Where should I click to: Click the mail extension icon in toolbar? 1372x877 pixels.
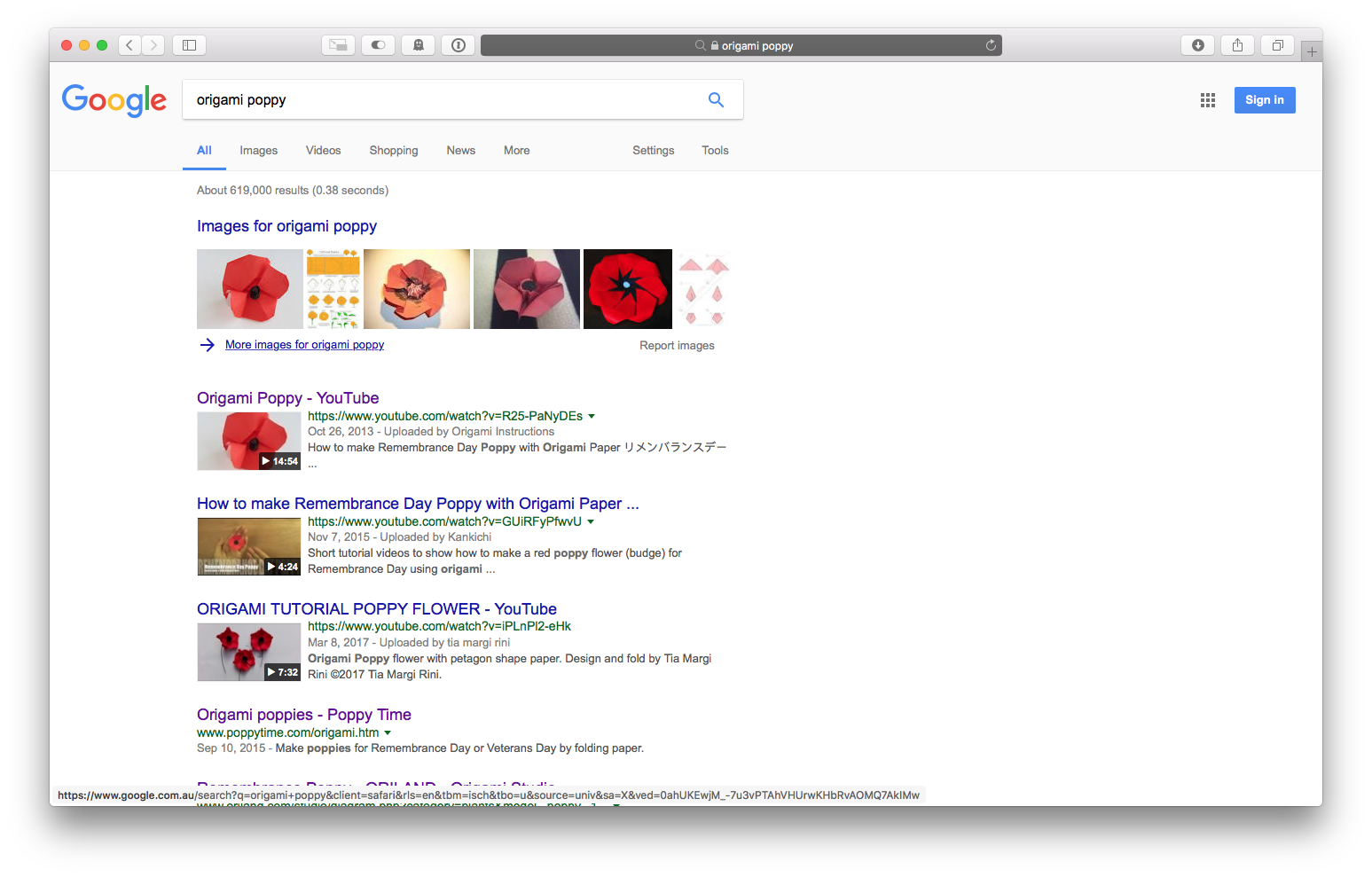click(338, 45)
